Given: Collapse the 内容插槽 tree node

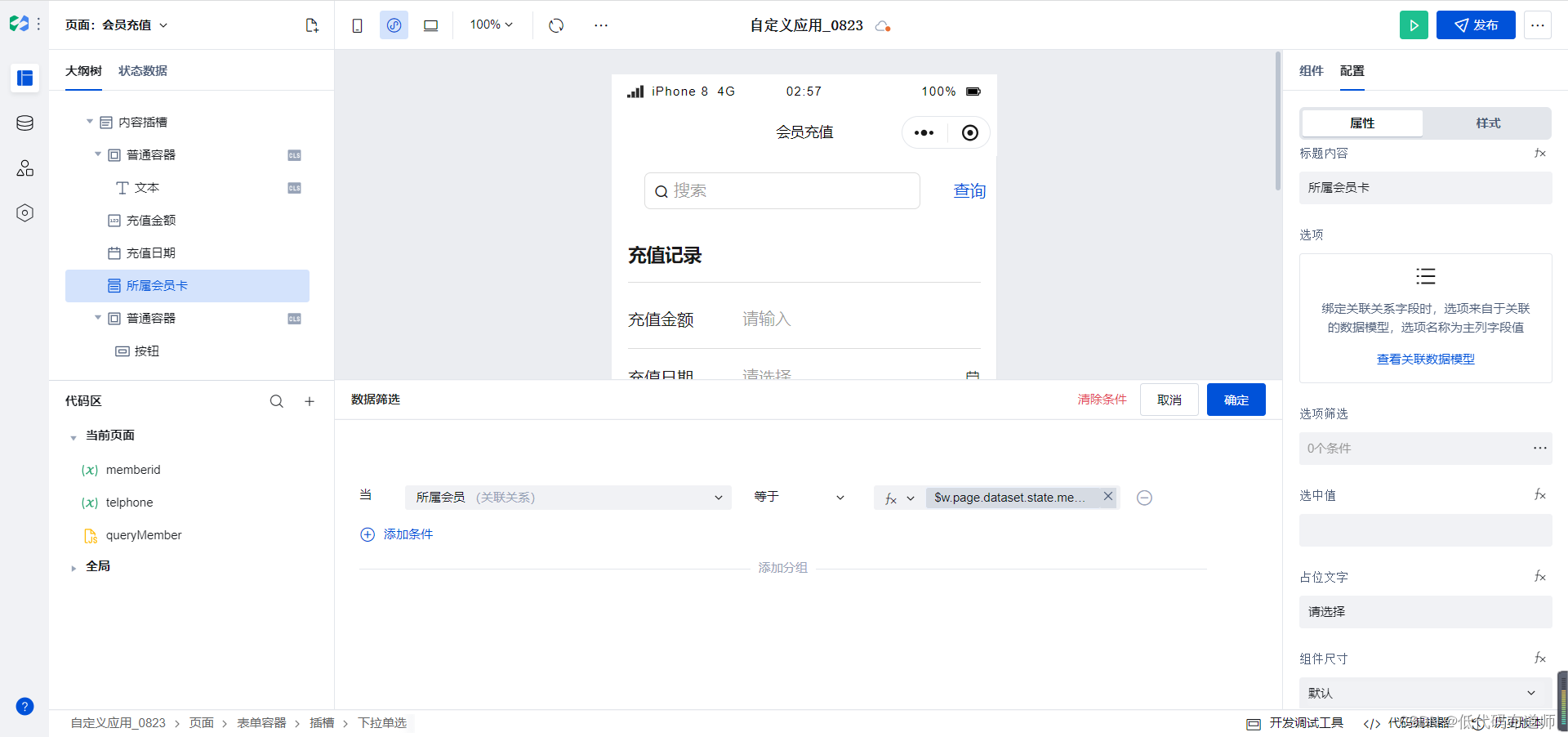Looking at the screenshot, I should coord(90,122).
